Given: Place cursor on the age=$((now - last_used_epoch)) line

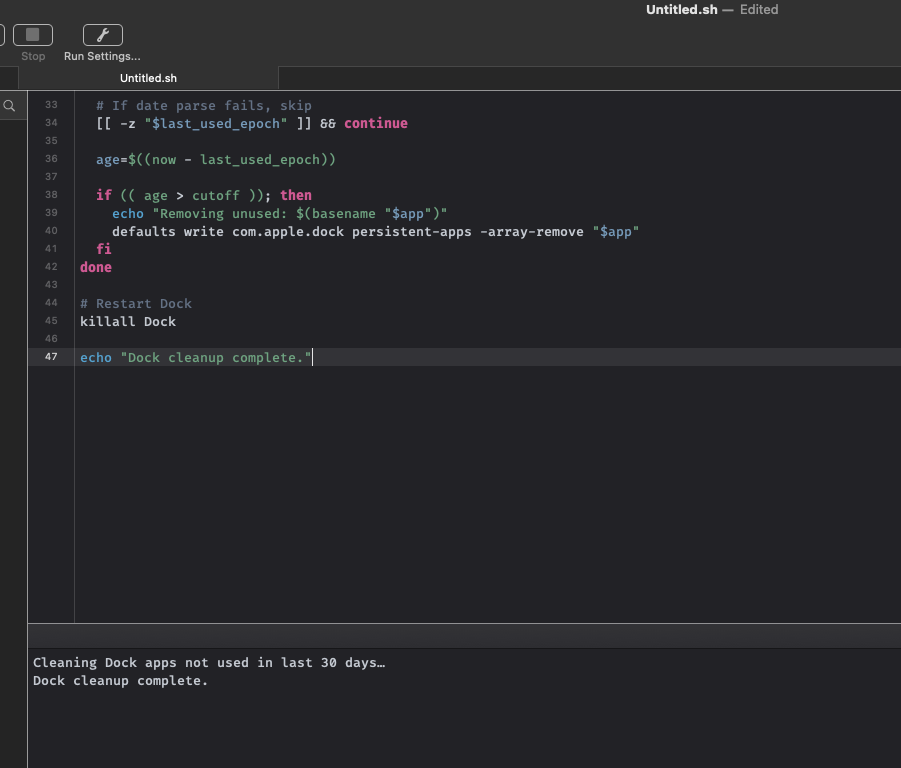Looking at the screenshot, I should point(216,159).
